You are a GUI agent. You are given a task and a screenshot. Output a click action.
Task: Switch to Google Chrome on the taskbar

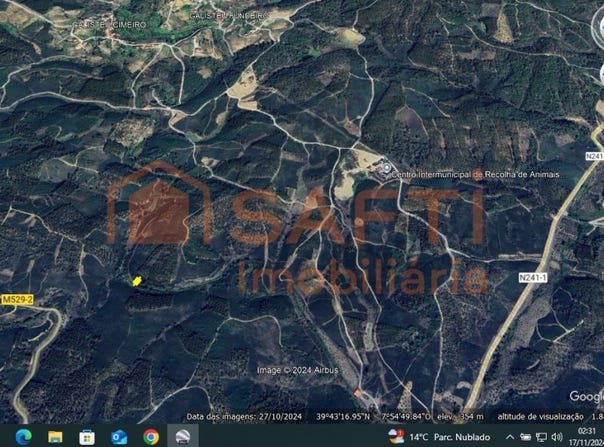(x=151, y=437)
